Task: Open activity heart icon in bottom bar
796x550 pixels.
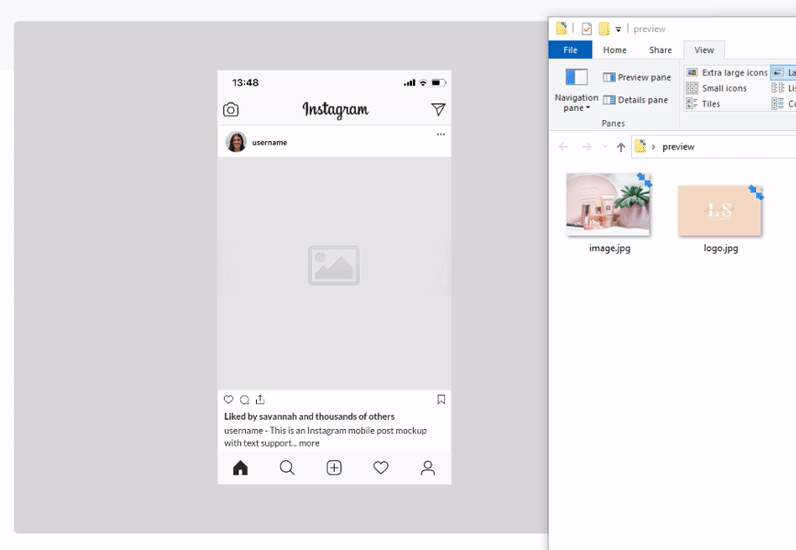Action: 381,468
